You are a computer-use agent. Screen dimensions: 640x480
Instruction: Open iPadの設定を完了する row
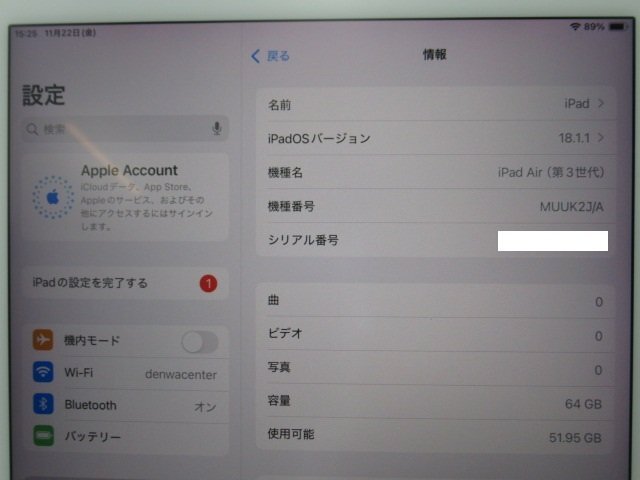125,283
